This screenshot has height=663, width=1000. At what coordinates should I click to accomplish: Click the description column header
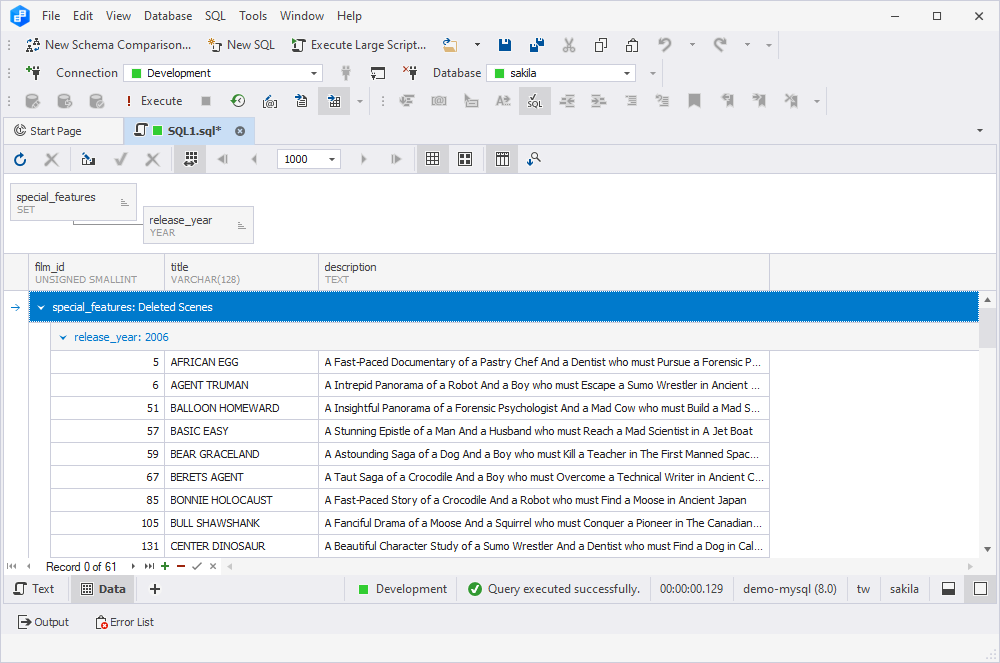click(x=543, y=272)
